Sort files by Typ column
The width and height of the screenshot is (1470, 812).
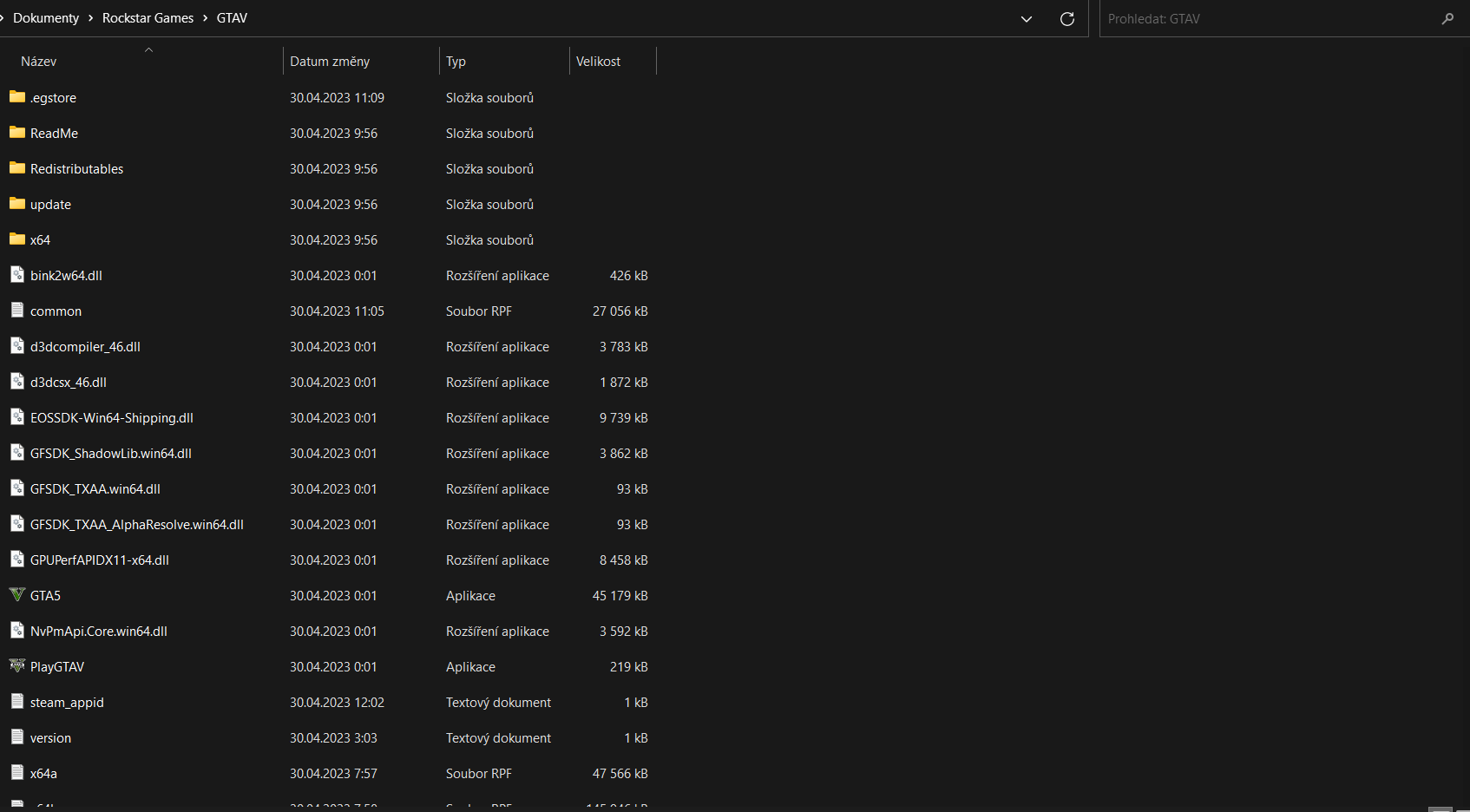click(456, 62)
